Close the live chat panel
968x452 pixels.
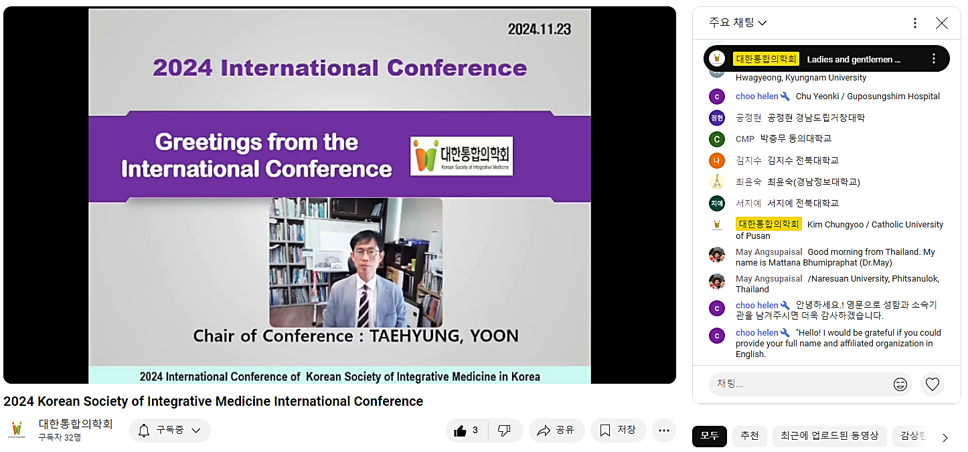[941, 23]
